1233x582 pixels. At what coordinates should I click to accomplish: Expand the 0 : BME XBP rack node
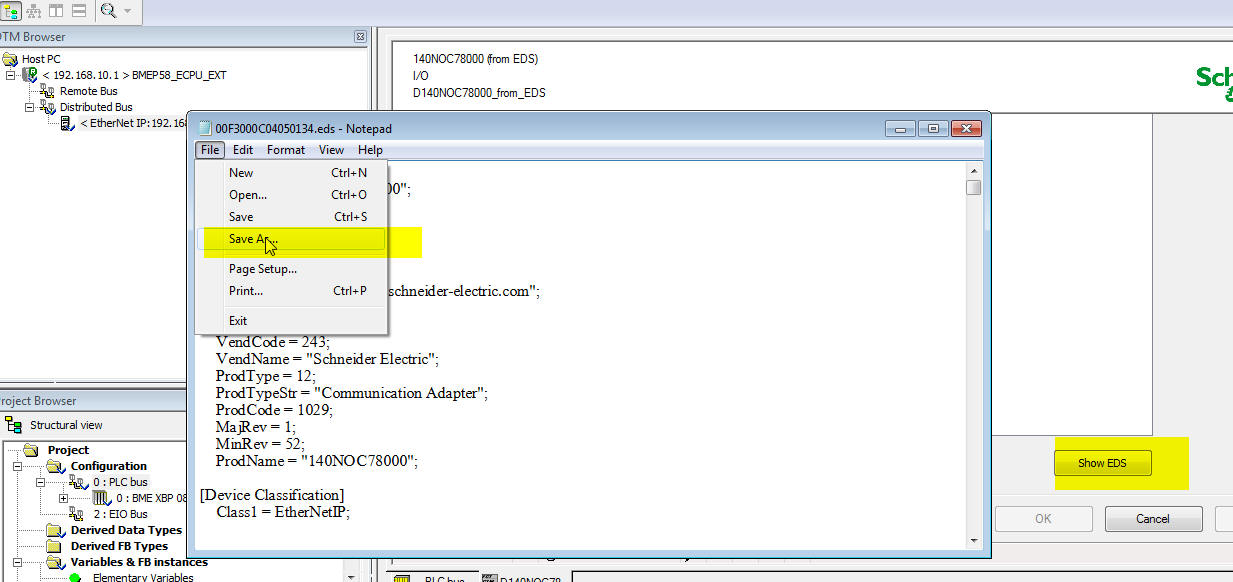[x=64, y=498]
